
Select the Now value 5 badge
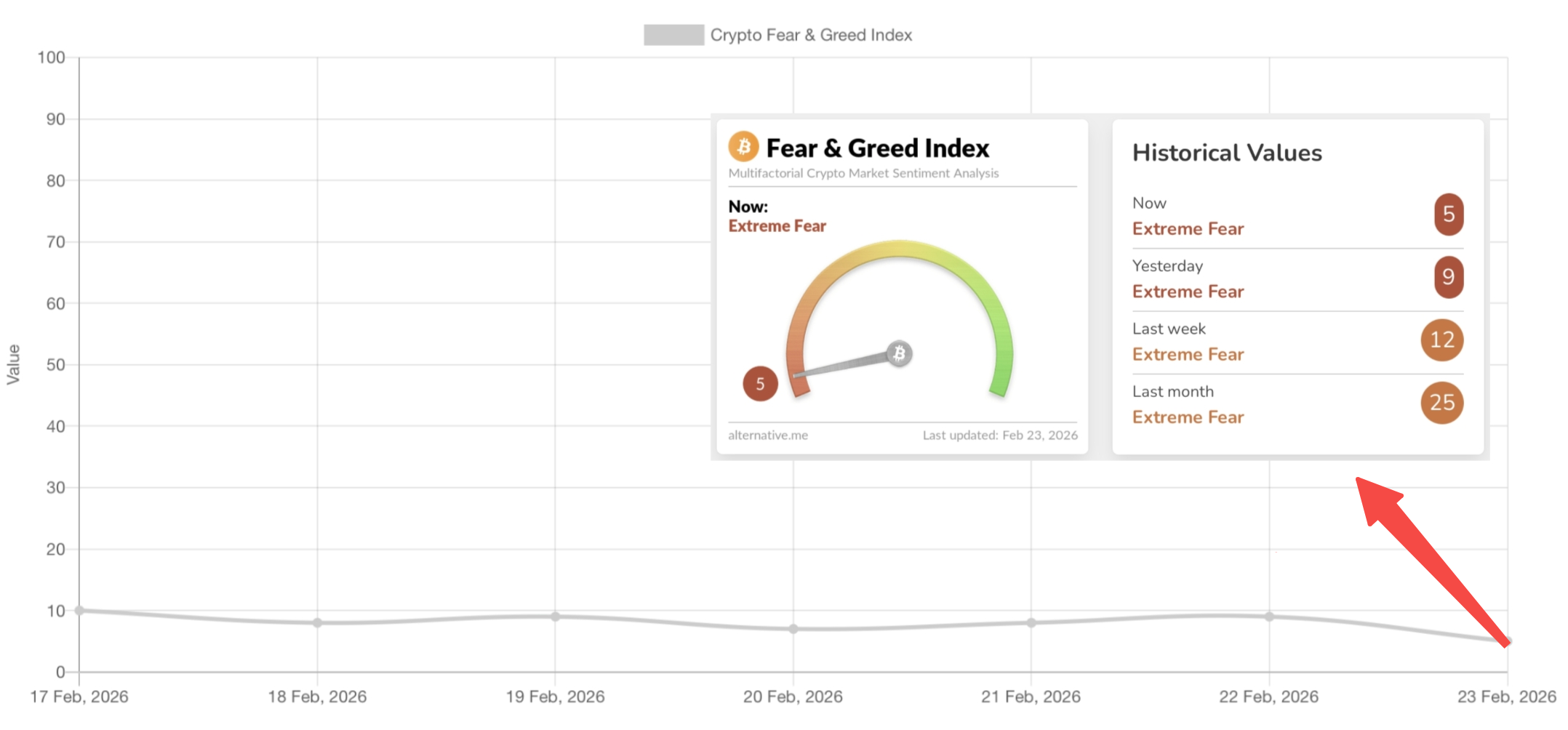(x=1448, y=214)
